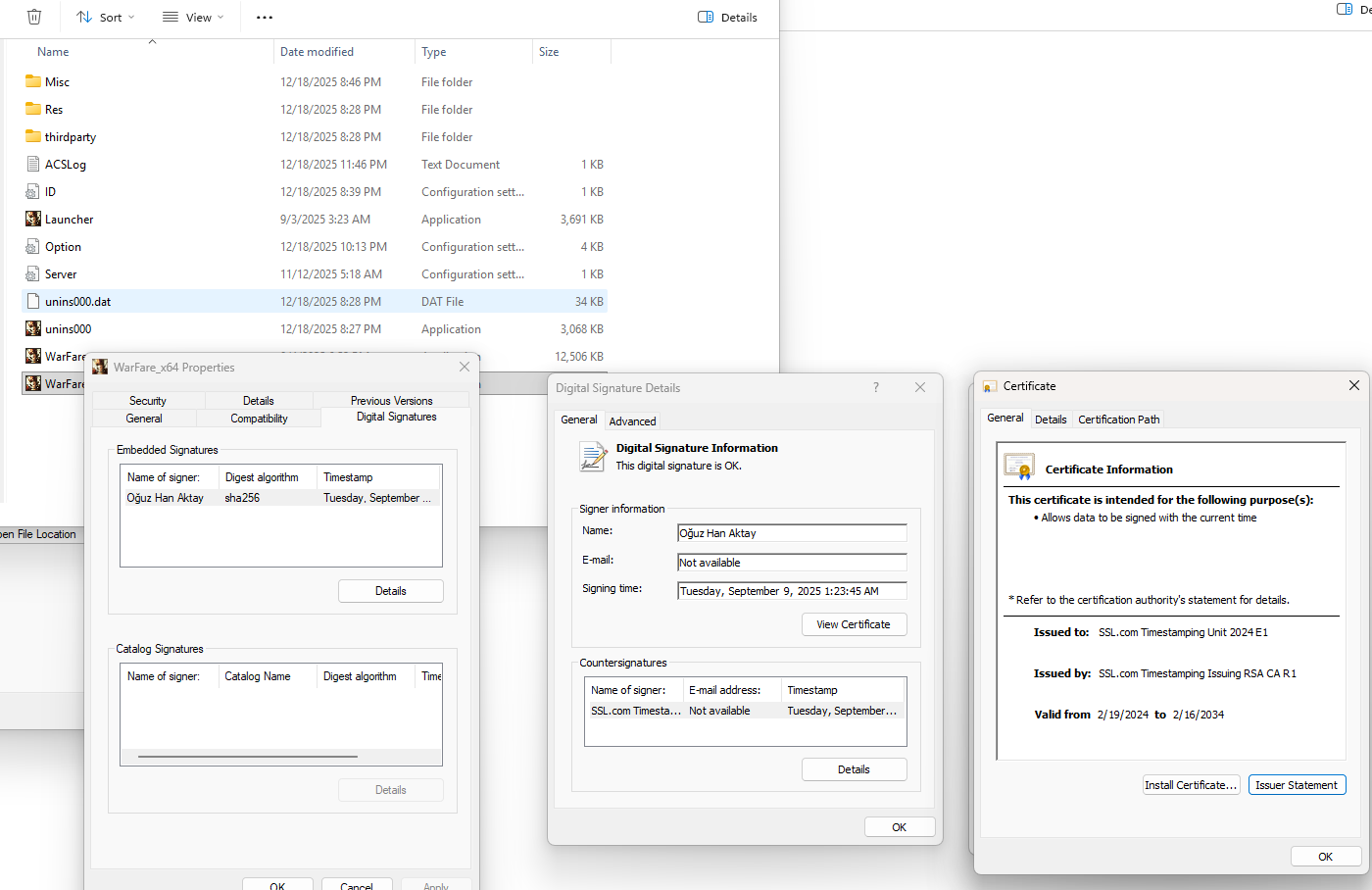The height and width of the screenshot is (890, 1372).
Task: Select the ID configuration file icon
Action: tap(33, 191)
